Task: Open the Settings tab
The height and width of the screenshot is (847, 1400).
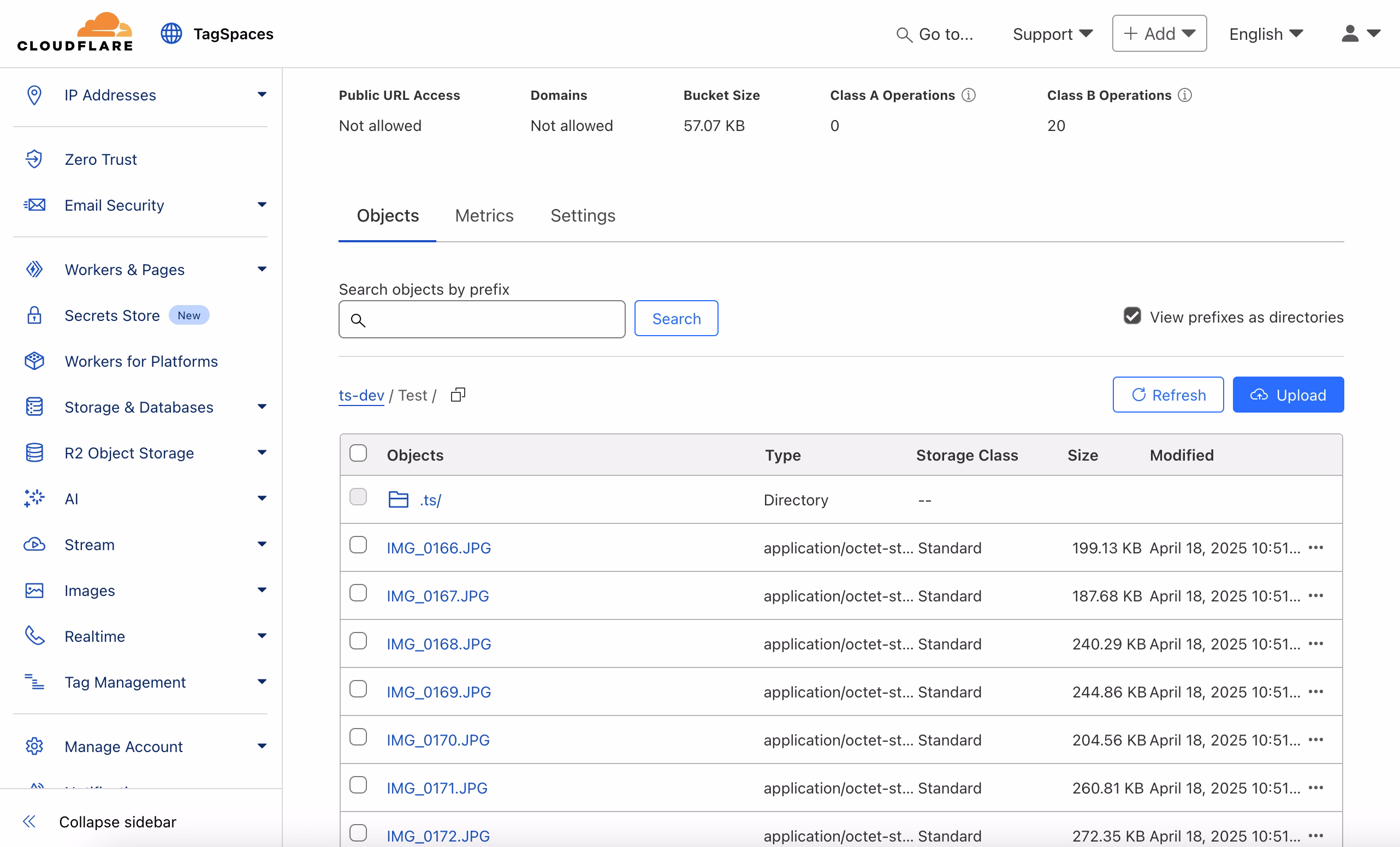Action: (x=583, y=216)
